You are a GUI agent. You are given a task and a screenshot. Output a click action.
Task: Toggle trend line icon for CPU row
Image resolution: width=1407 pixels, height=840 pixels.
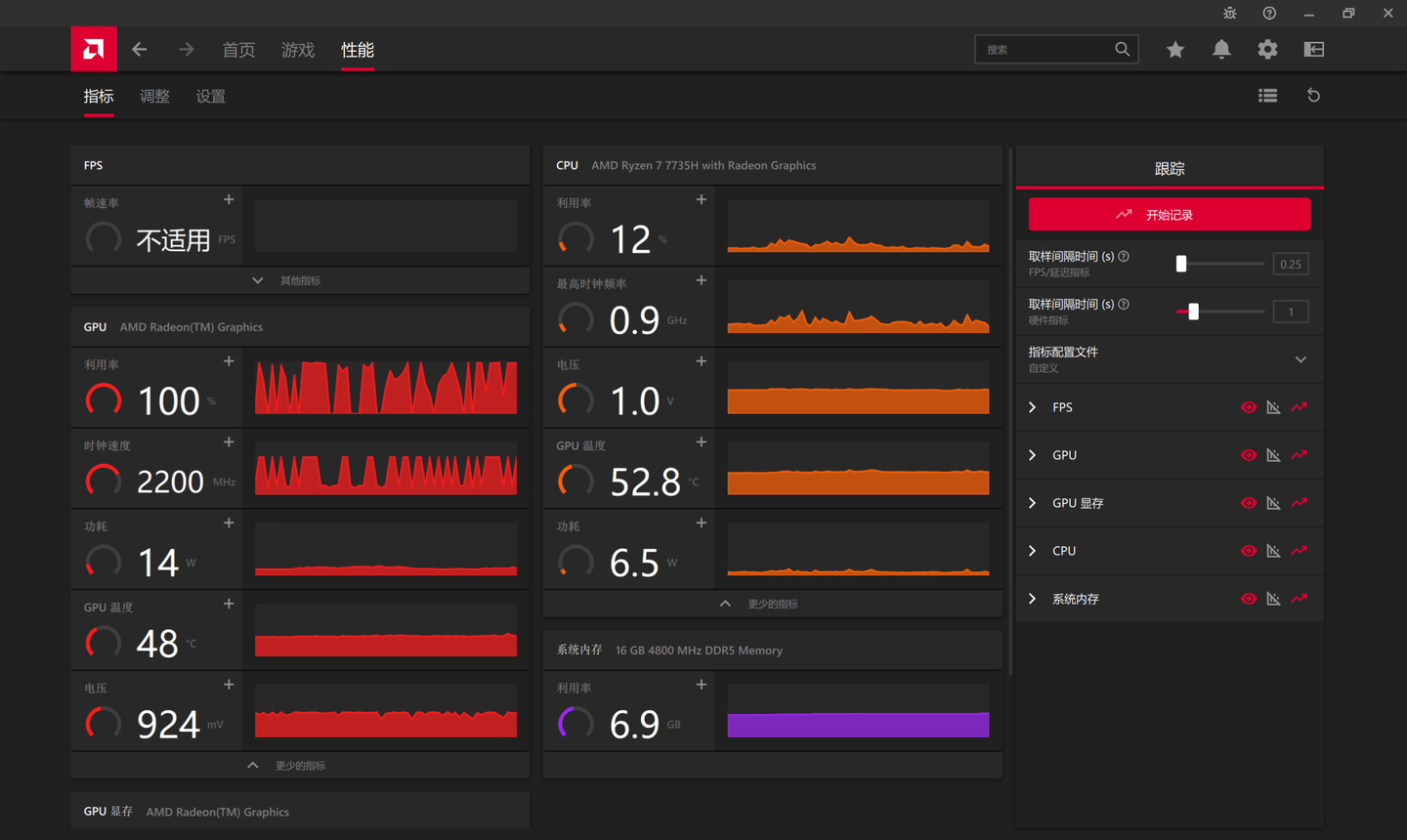click(x=1299, y=551)
